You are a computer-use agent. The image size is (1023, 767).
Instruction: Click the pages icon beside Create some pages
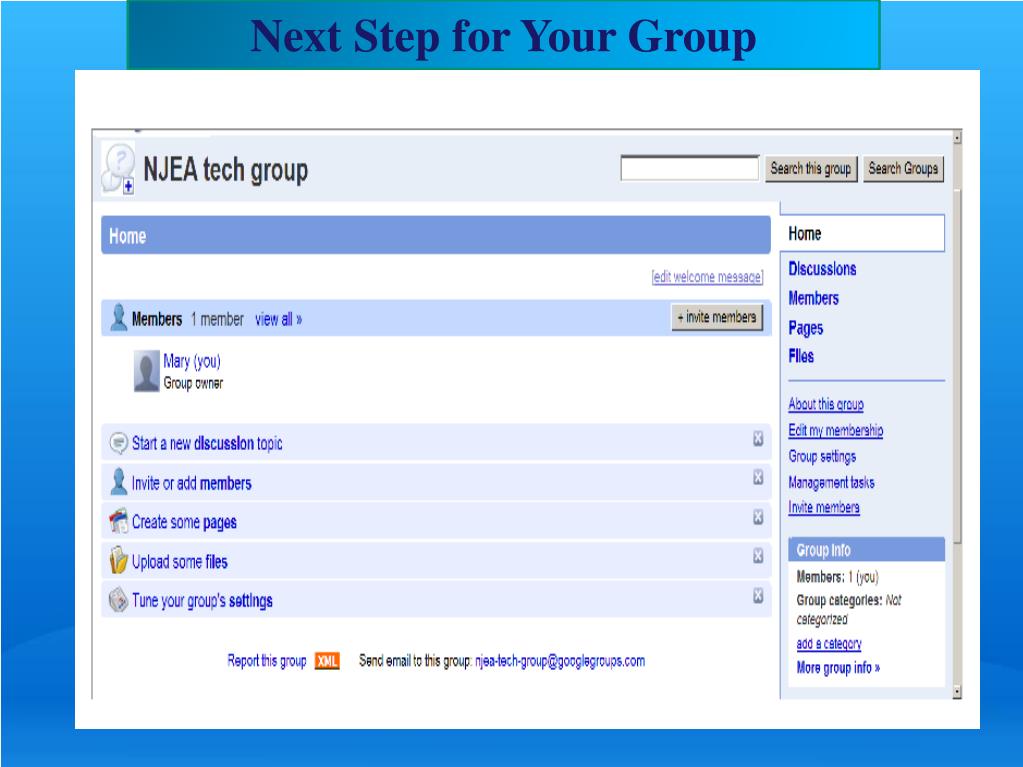point(118,521)
